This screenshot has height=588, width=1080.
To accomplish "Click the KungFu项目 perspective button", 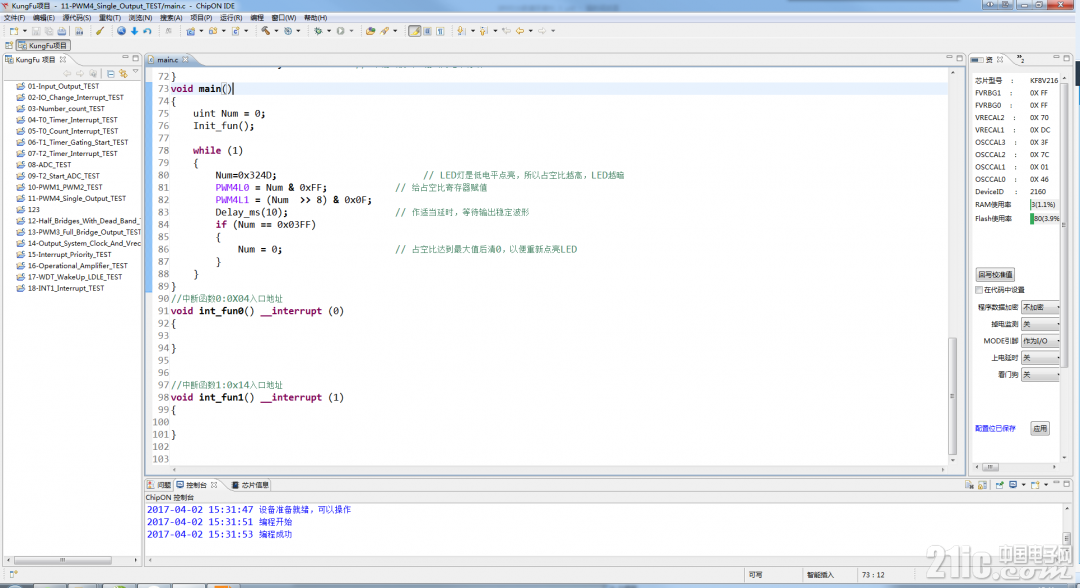I will pyautogui.click(x=43, y=45).
